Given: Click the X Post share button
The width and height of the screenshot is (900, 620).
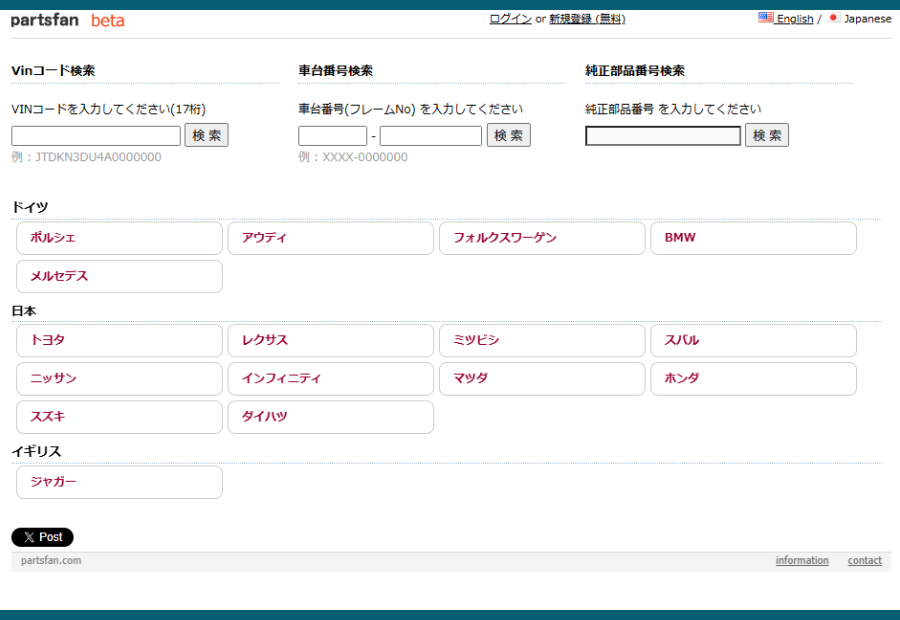Looking at the screenshot, I should tap(42, 537).
